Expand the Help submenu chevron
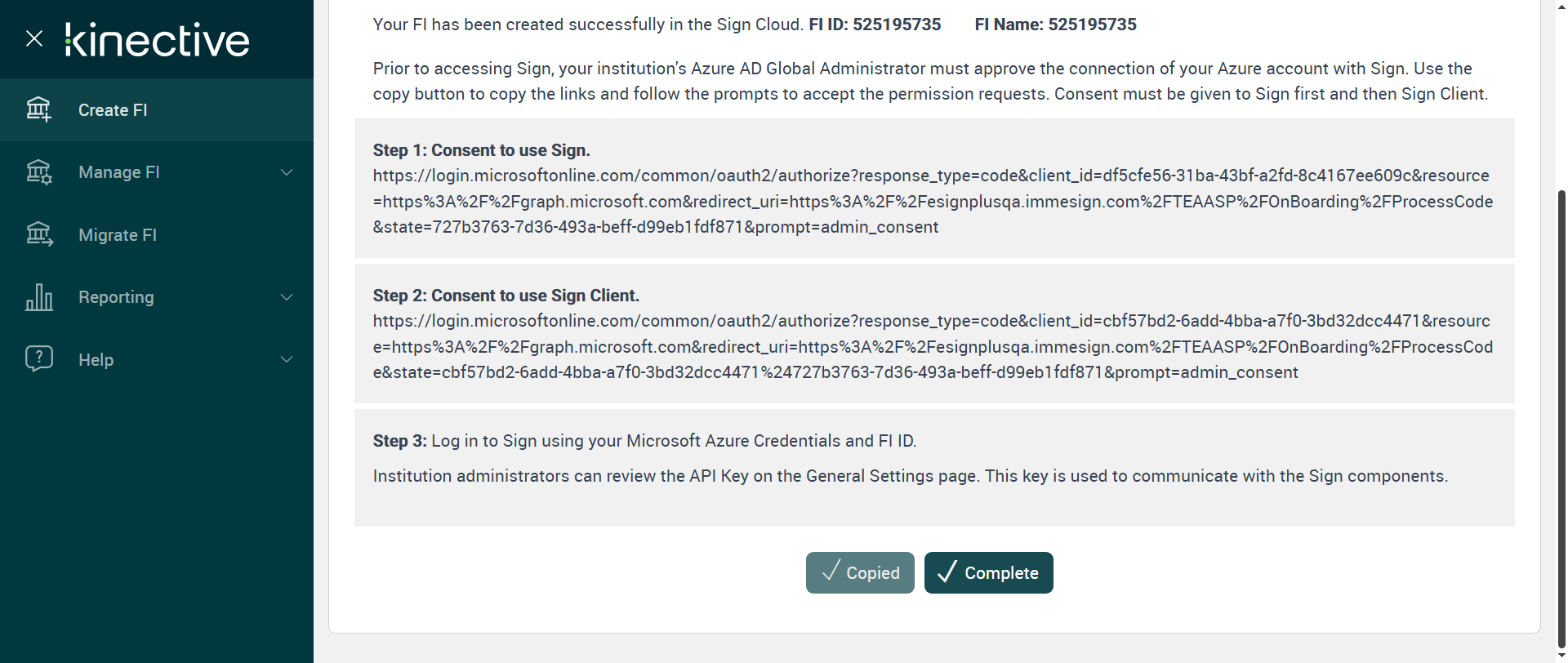 287,359
